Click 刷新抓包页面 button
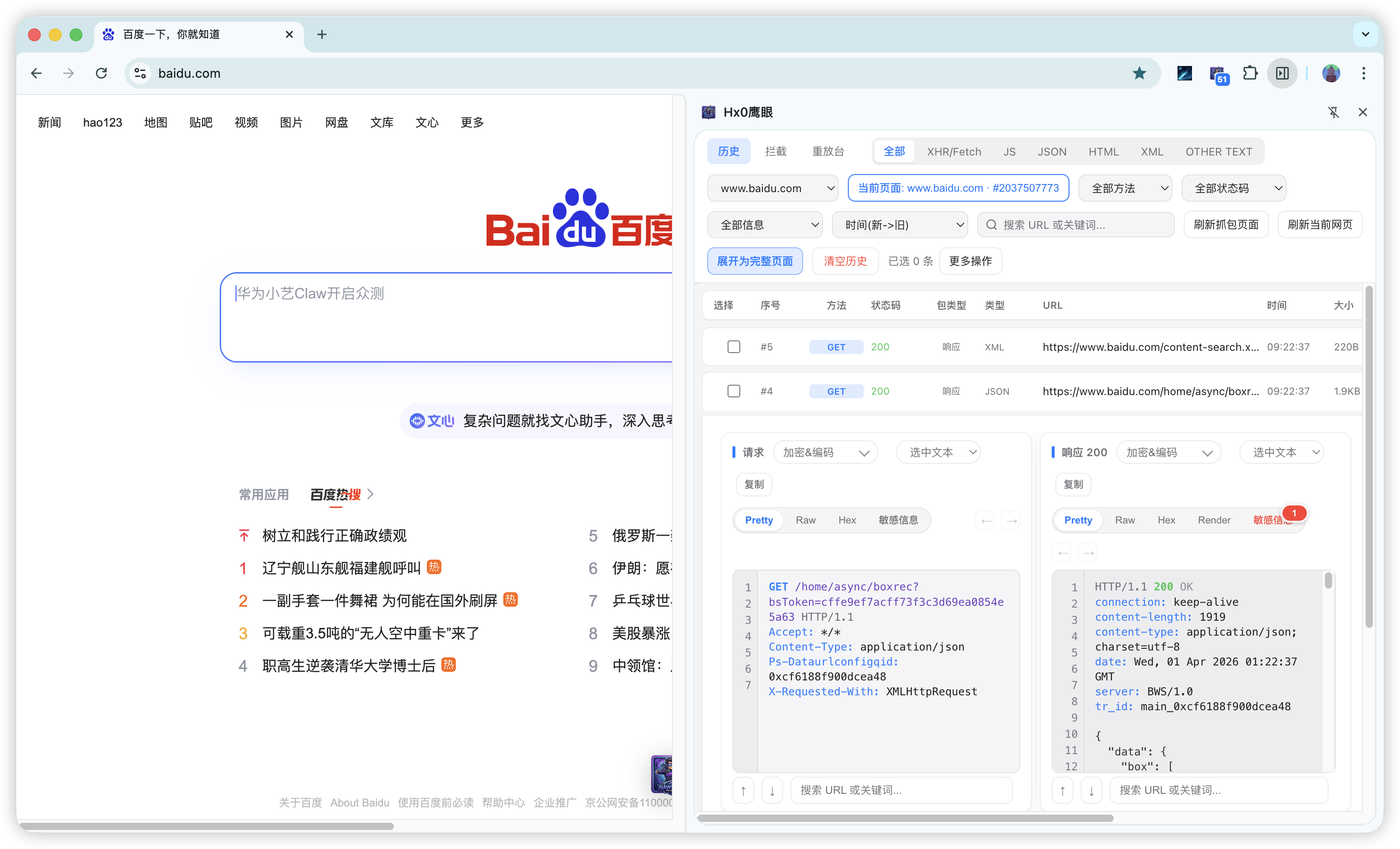 pos(1226,225)
